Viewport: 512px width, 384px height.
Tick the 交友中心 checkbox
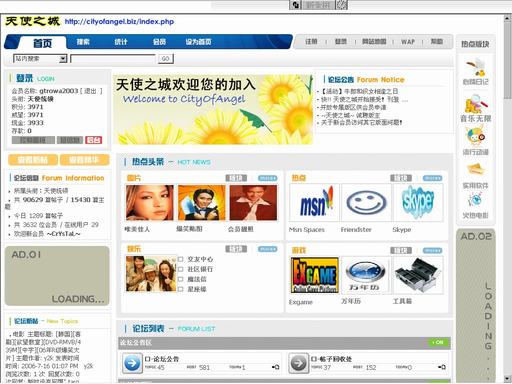tap(180, 259)
